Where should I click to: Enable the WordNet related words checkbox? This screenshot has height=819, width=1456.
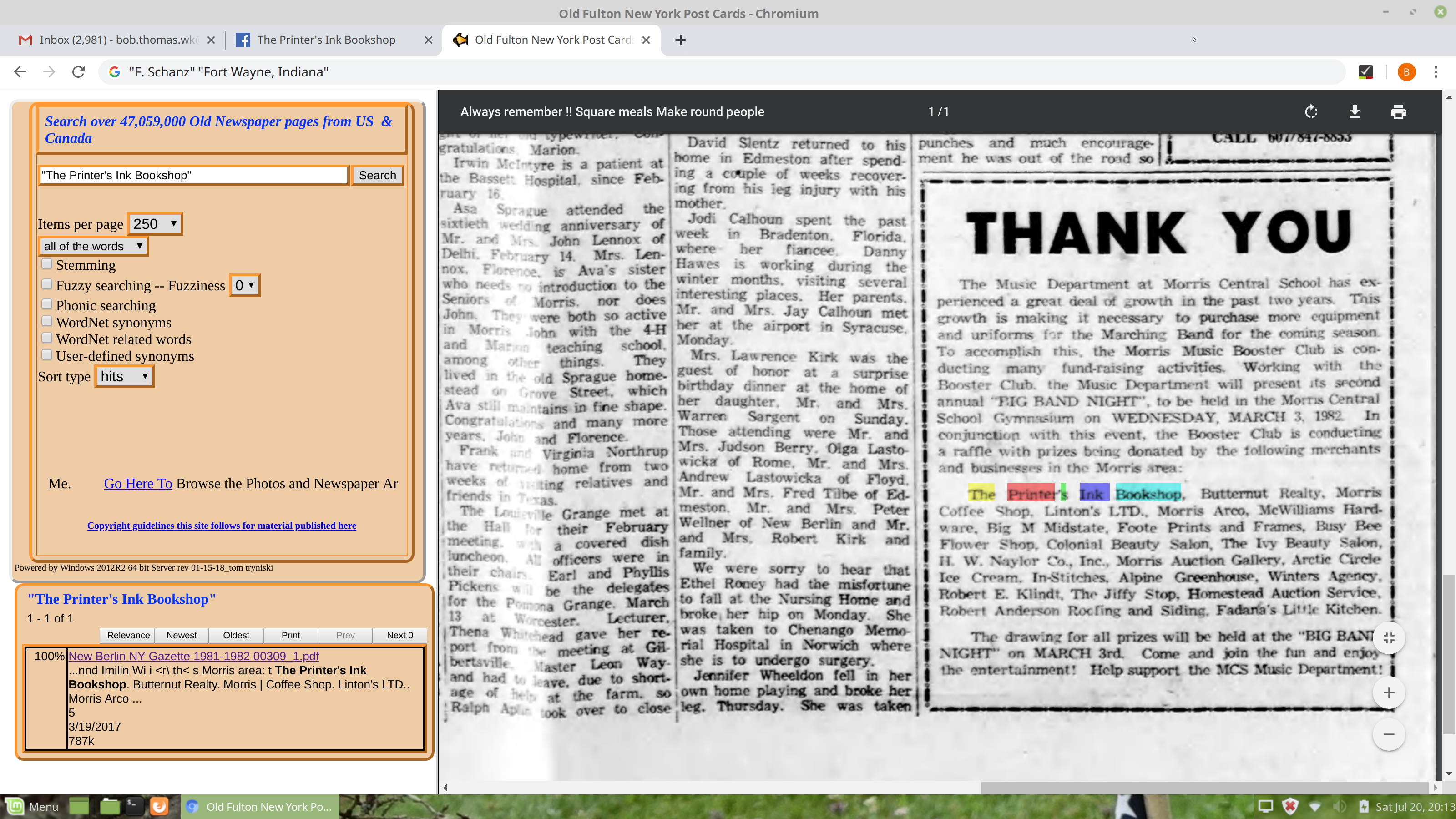tap(47, 338)
